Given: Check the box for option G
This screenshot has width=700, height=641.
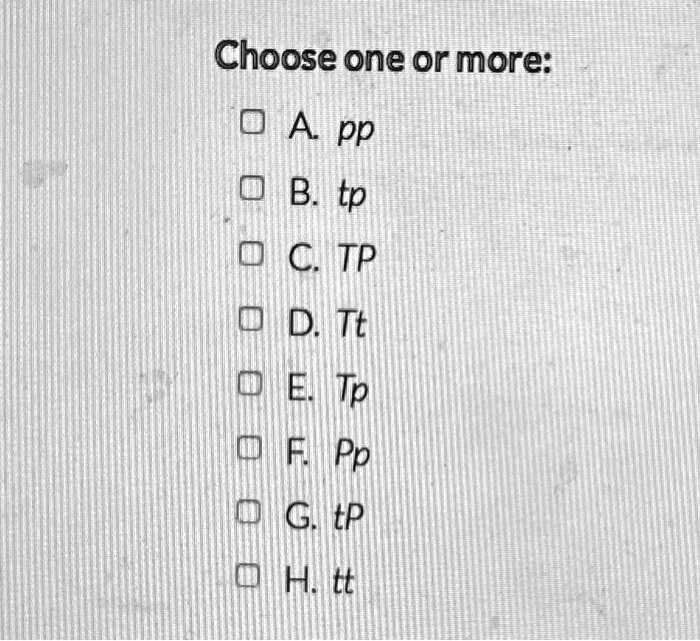Looking at the screenshot, I should (248, 512).
